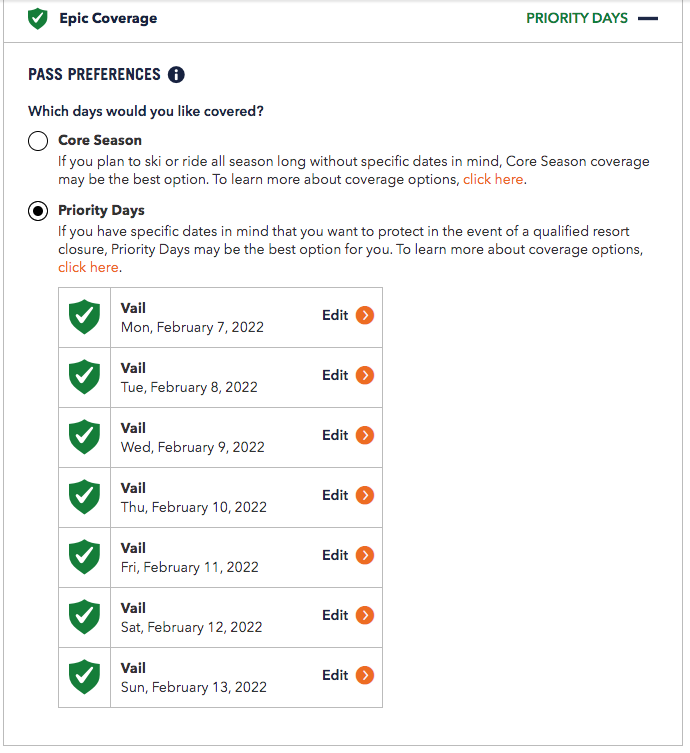Click green shield beside Tue, February 8

(x=84, y=377)
